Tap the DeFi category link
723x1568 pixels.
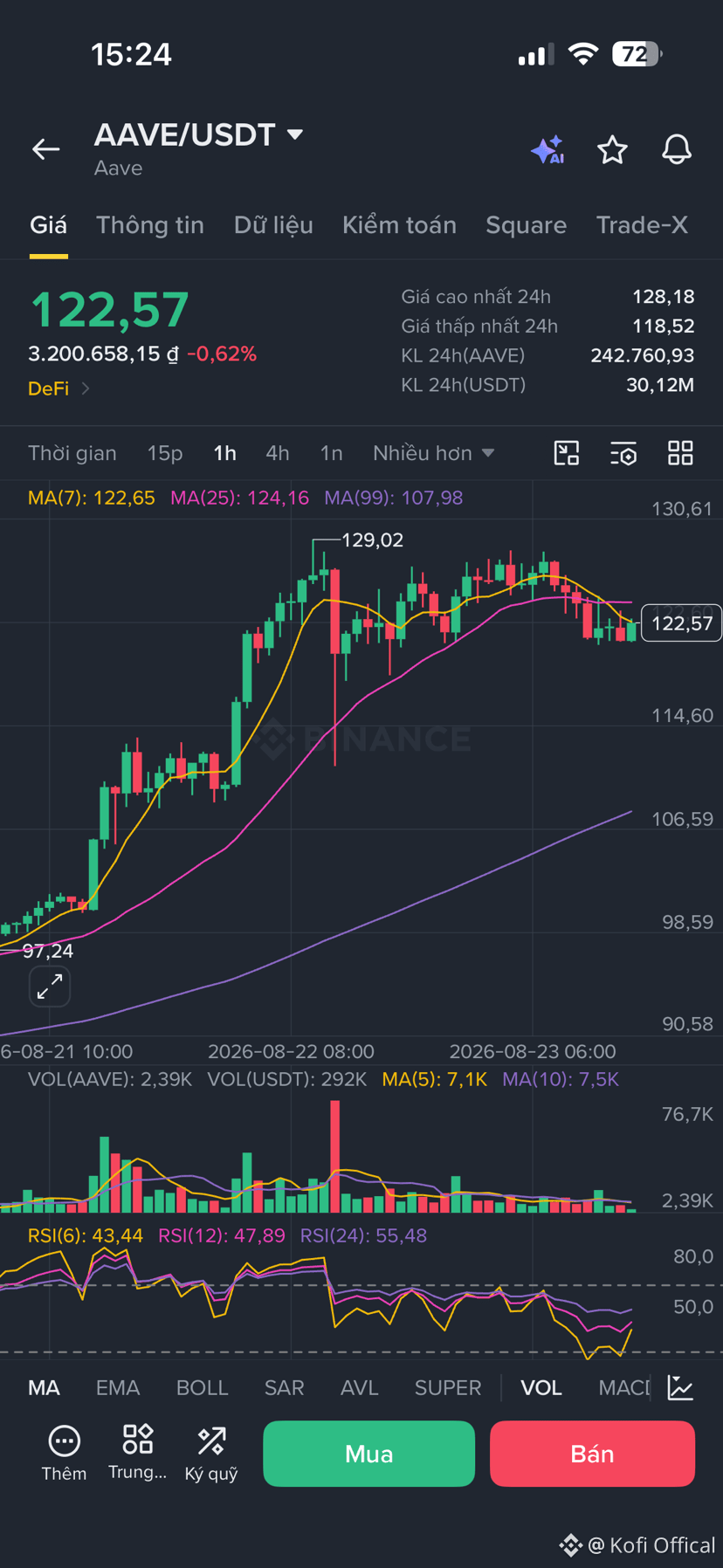tap(48, 389)
